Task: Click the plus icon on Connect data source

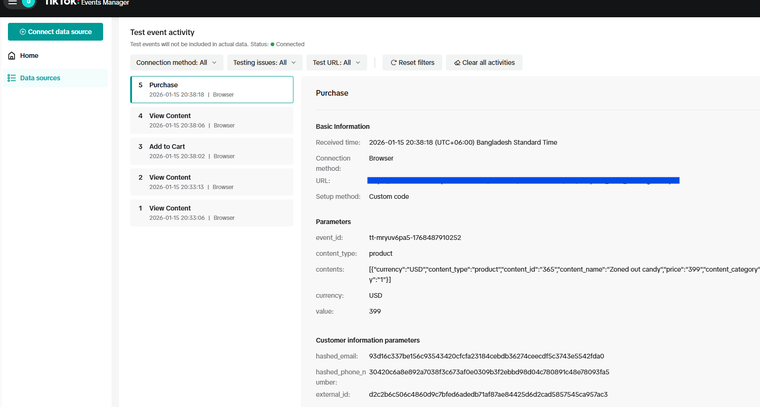Action: click(22, 32)
